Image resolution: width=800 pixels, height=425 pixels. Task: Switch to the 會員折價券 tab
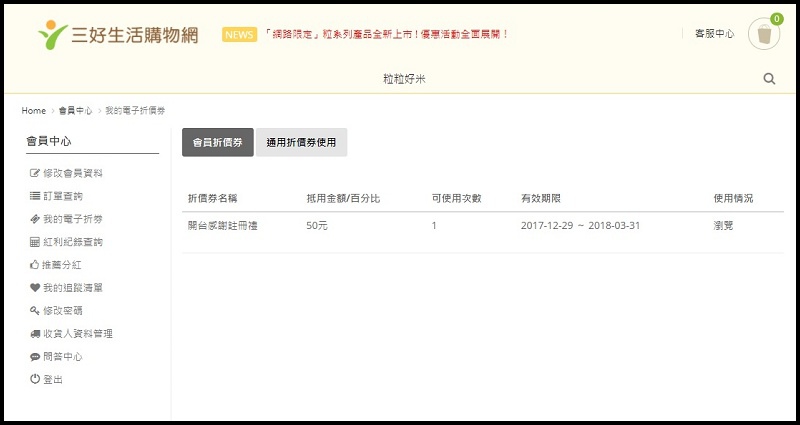pyautogui.click(x=218, y=142)
